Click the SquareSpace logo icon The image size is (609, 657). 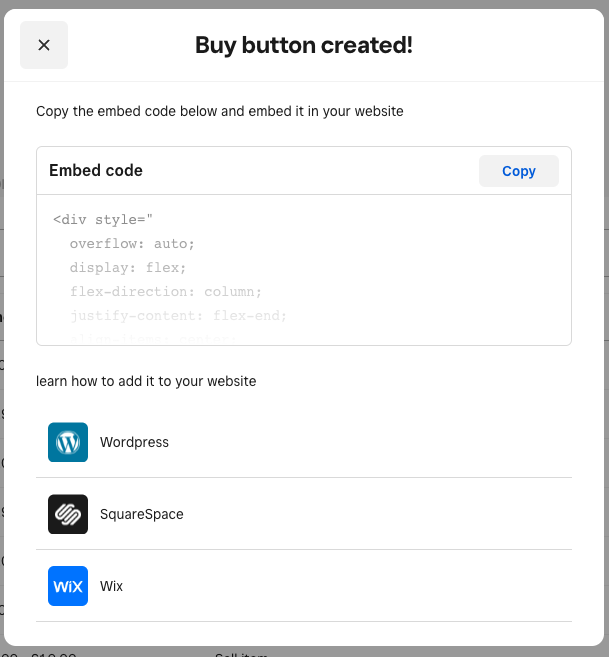68,514
